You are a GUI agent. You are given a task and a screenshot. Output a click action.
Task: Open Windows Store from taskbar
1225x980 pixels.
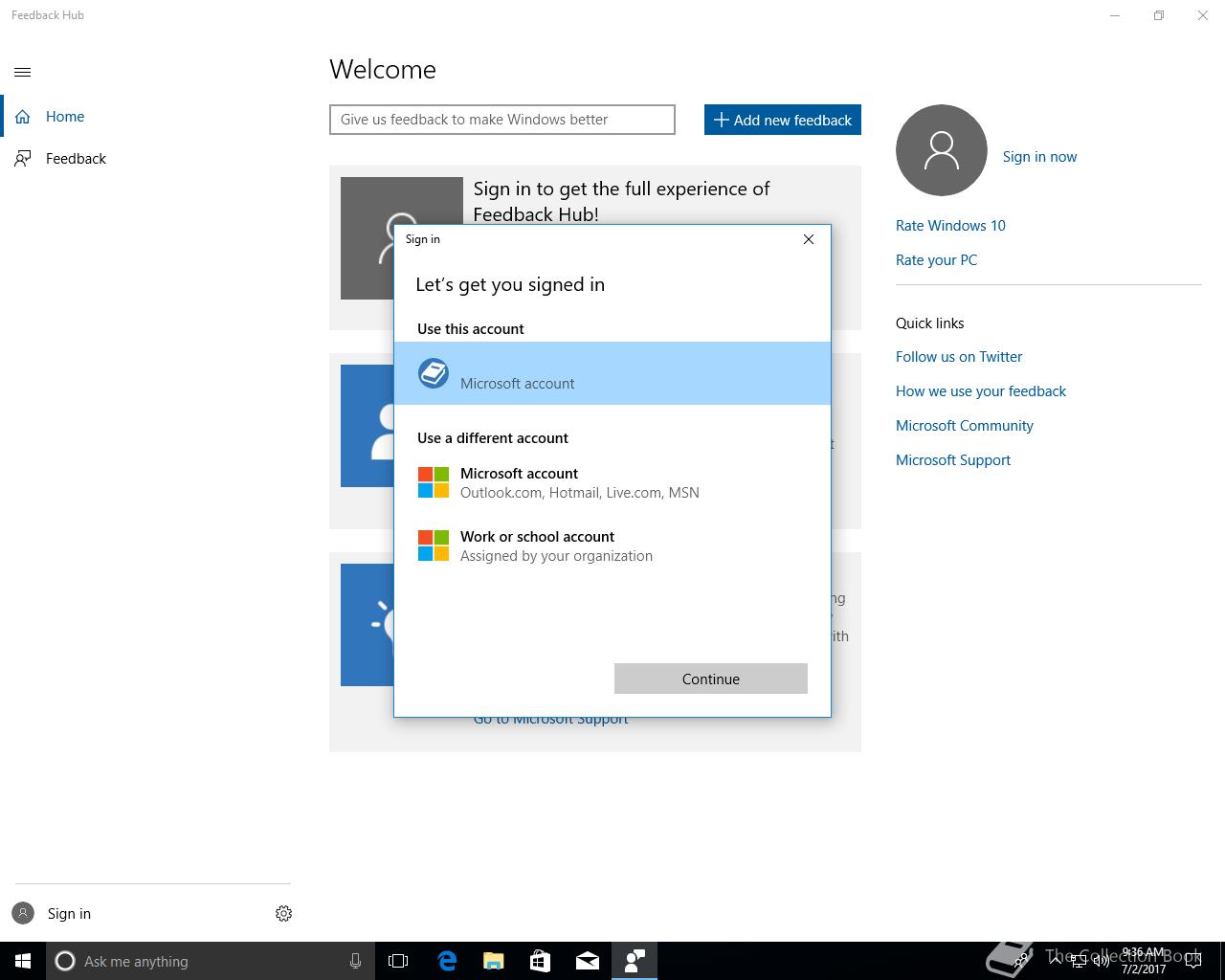pyautogui.click(x=541, y=961)
